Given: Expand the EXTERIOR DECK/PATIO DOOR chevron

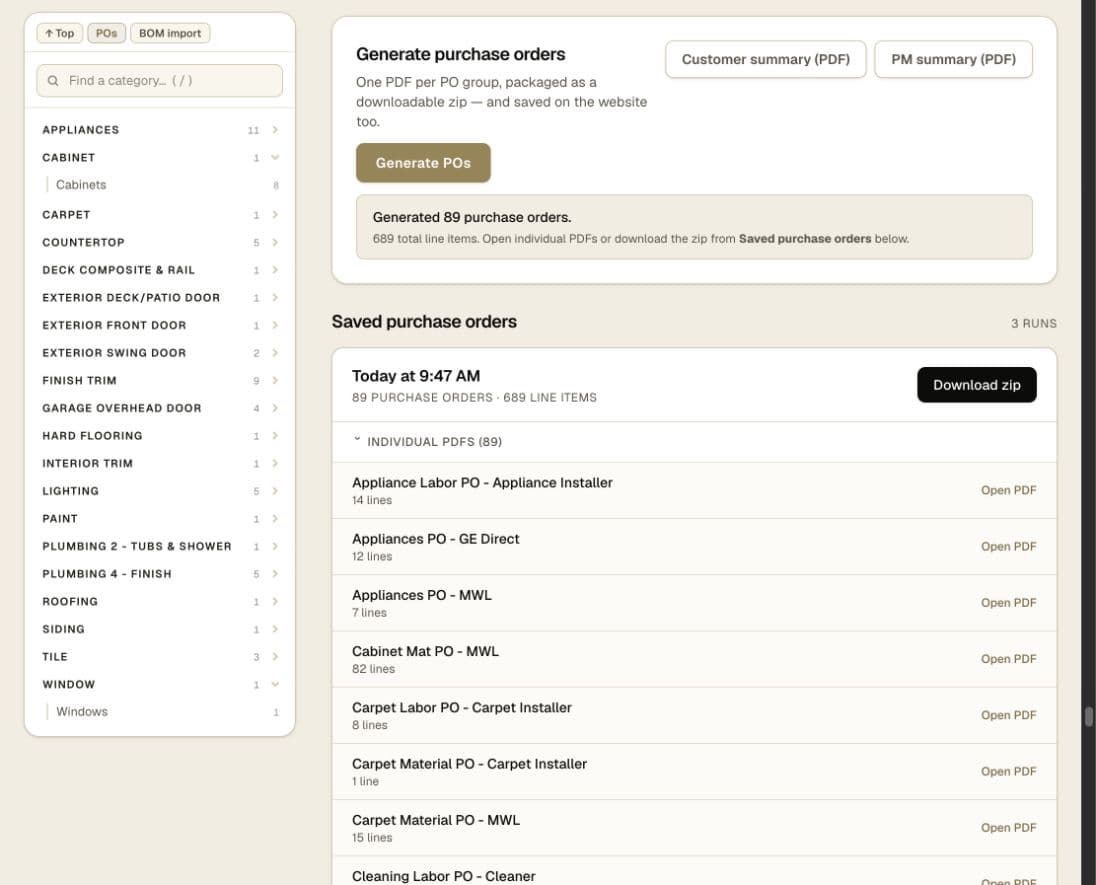Looking at the screenshot, I should (x=275, y=297).
